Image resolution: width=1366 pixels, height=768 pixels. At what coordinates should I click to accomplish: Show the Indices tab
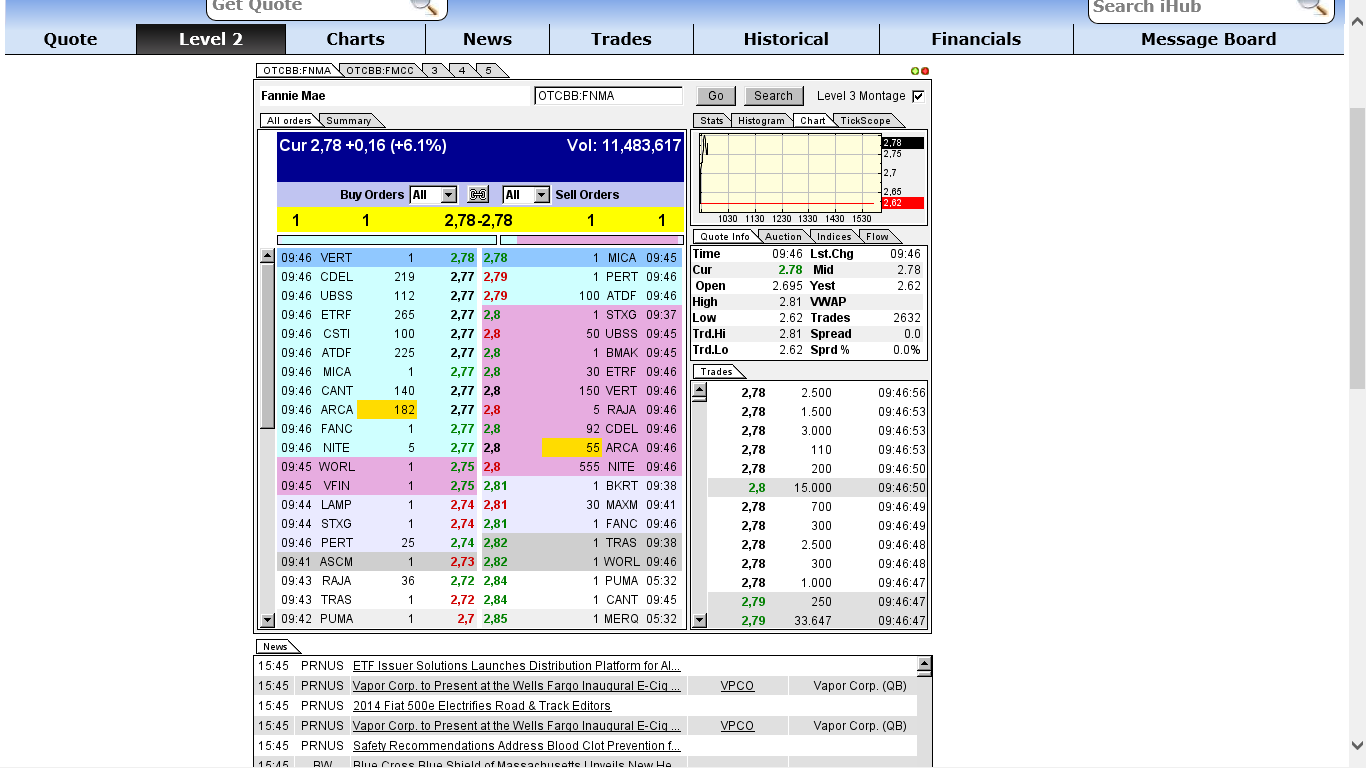pos(834,236)
